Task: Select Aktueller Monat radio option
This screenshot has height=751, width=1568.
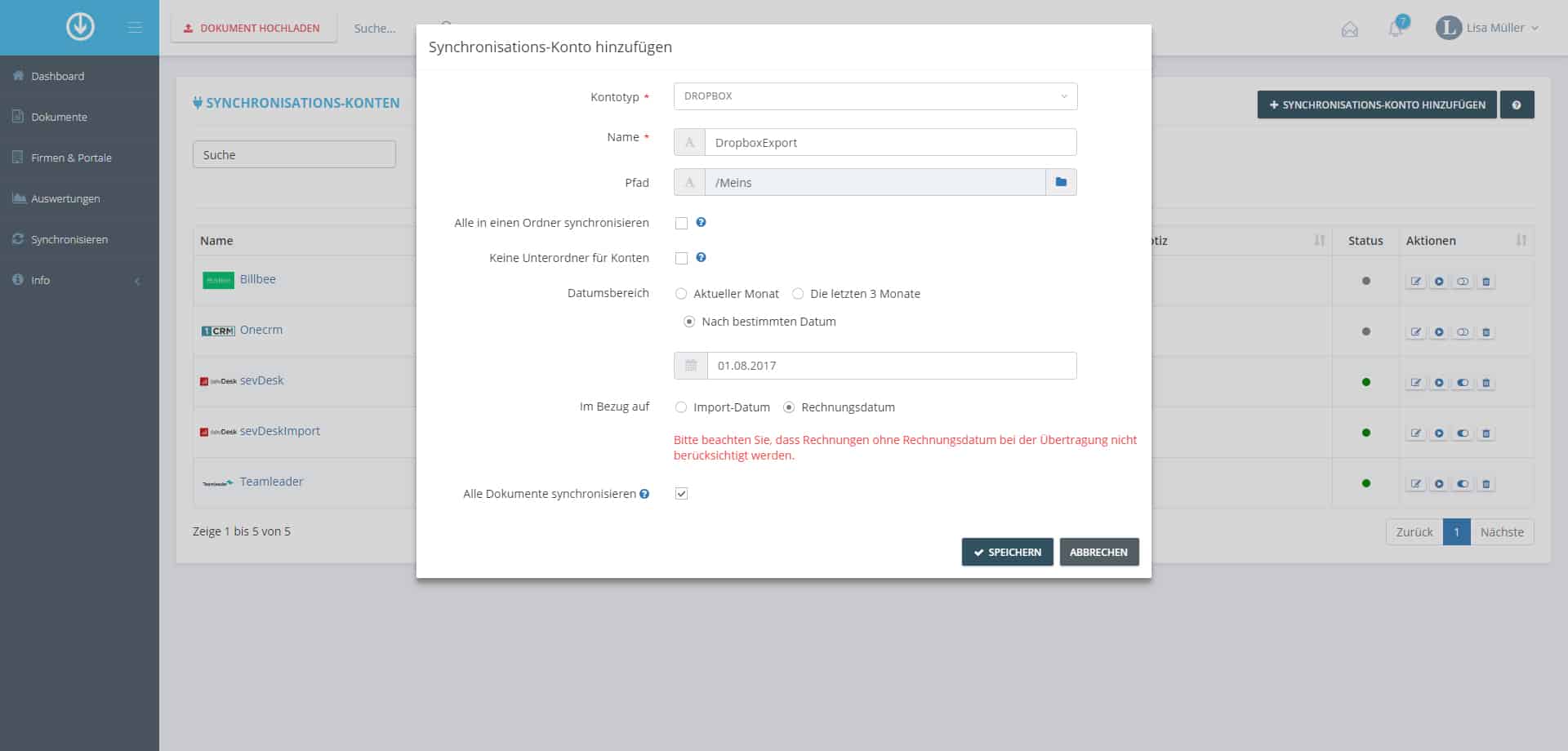Action: pos(681,294)
